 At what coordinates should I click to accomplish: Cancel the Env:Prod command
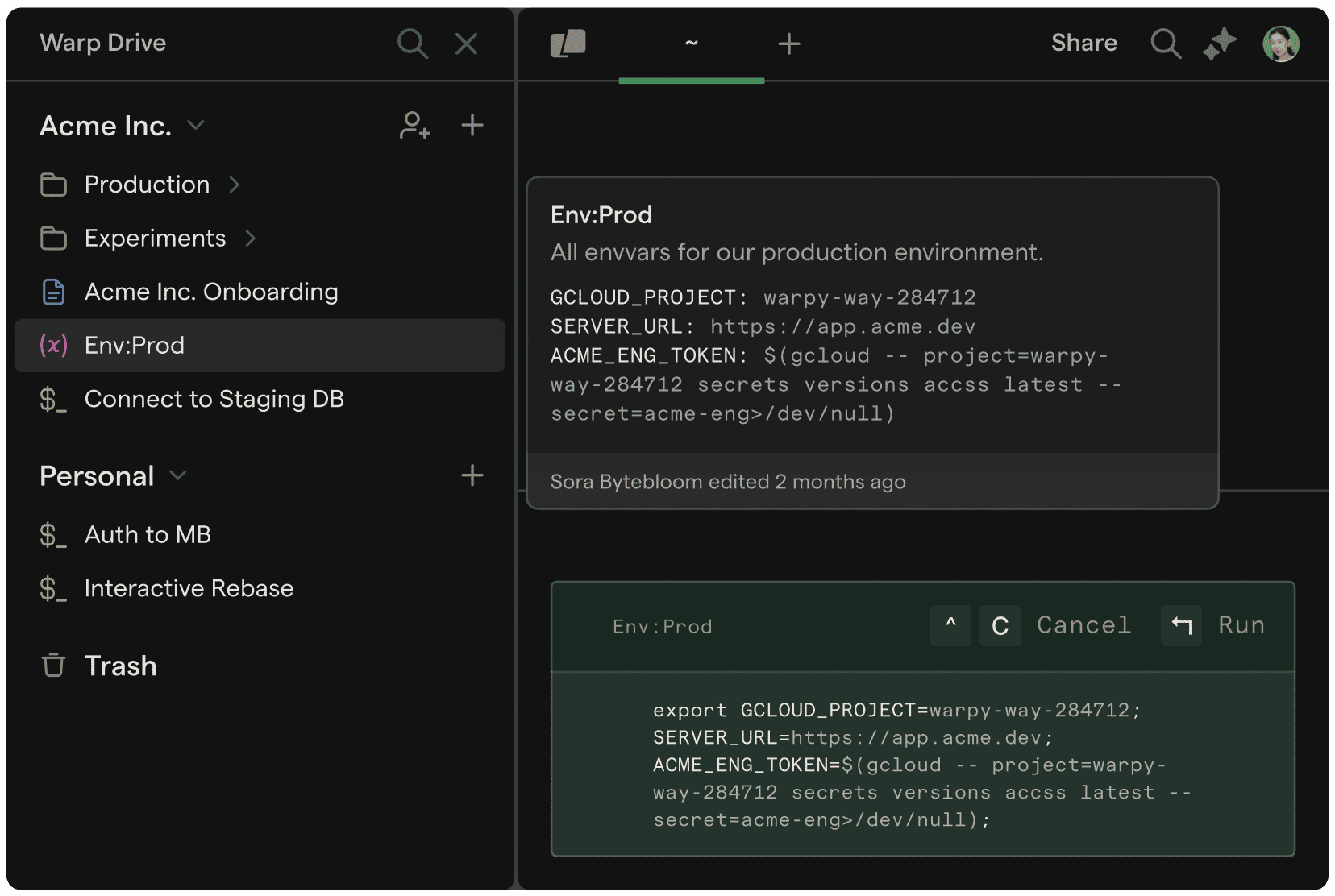click(x=1083, y=625)
